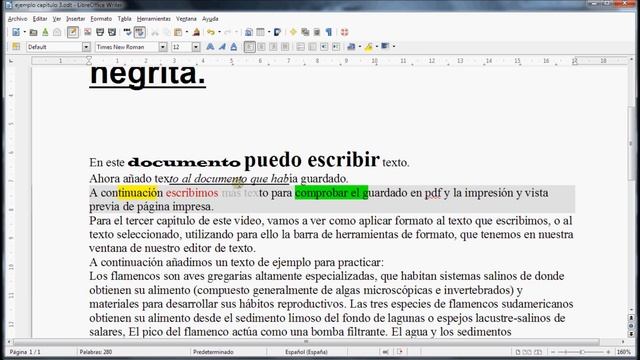The image size is (640, 360).
Task: Save the document using the green Save icon
Action: (45, 32)
